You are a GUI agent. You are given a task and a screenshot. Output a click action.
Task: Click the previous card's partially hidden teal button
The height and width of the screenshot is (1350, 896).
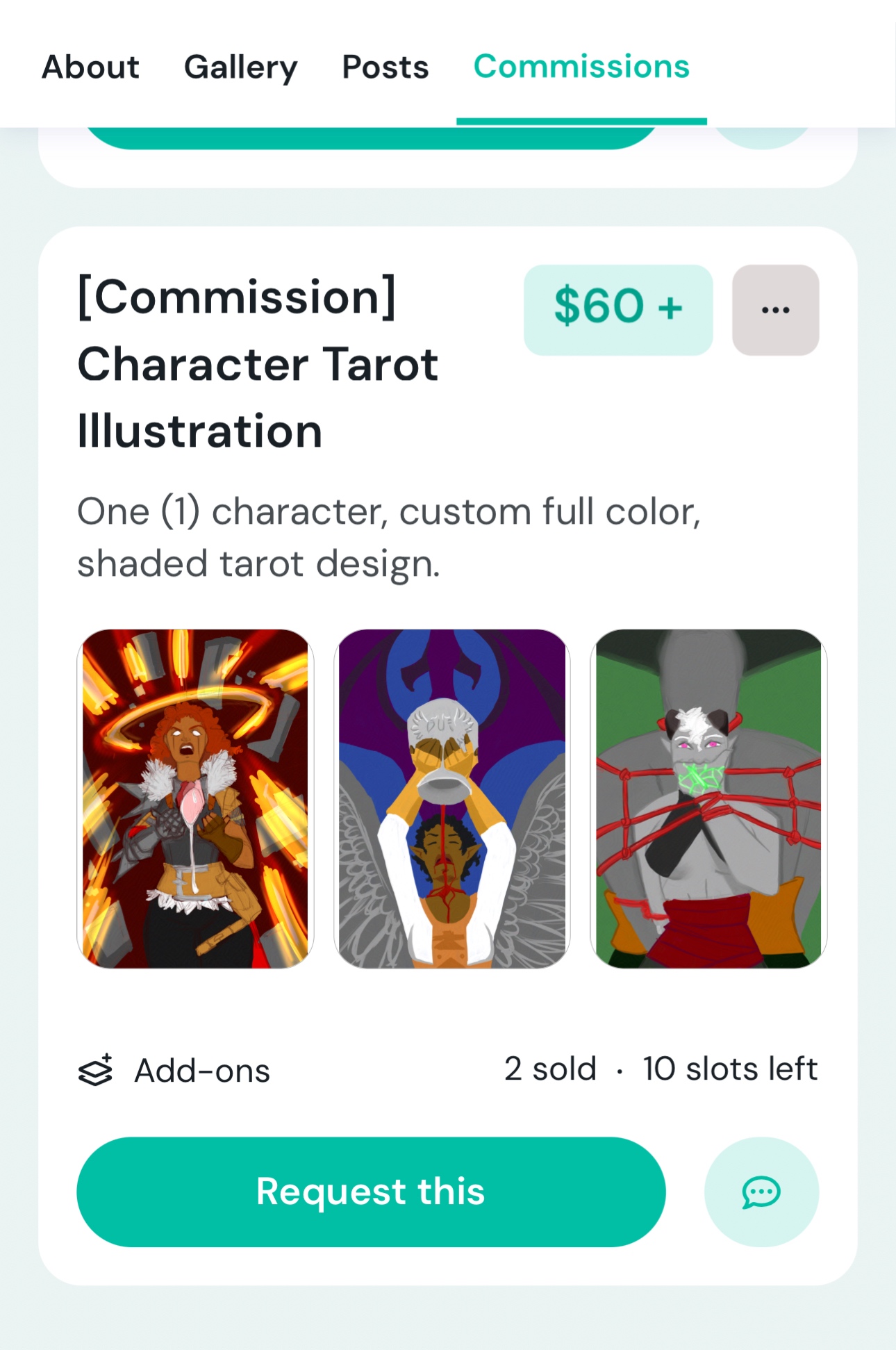point(370,138)
